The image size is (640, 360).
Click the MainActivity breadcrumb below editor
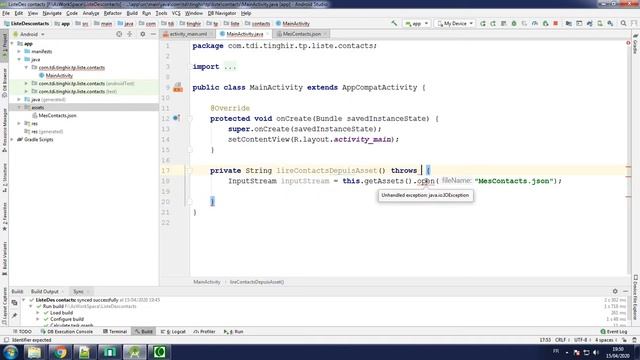tap(207, 282)
